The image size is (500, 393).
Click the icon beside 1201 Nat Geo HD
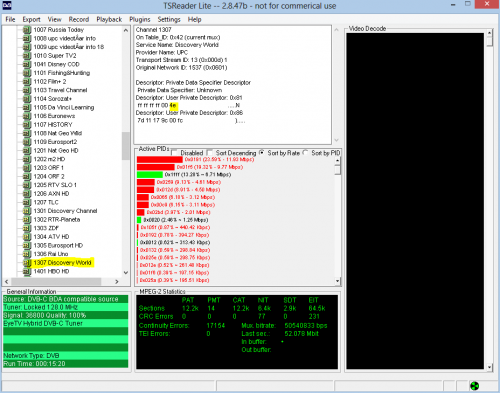(x=27, y=151)
